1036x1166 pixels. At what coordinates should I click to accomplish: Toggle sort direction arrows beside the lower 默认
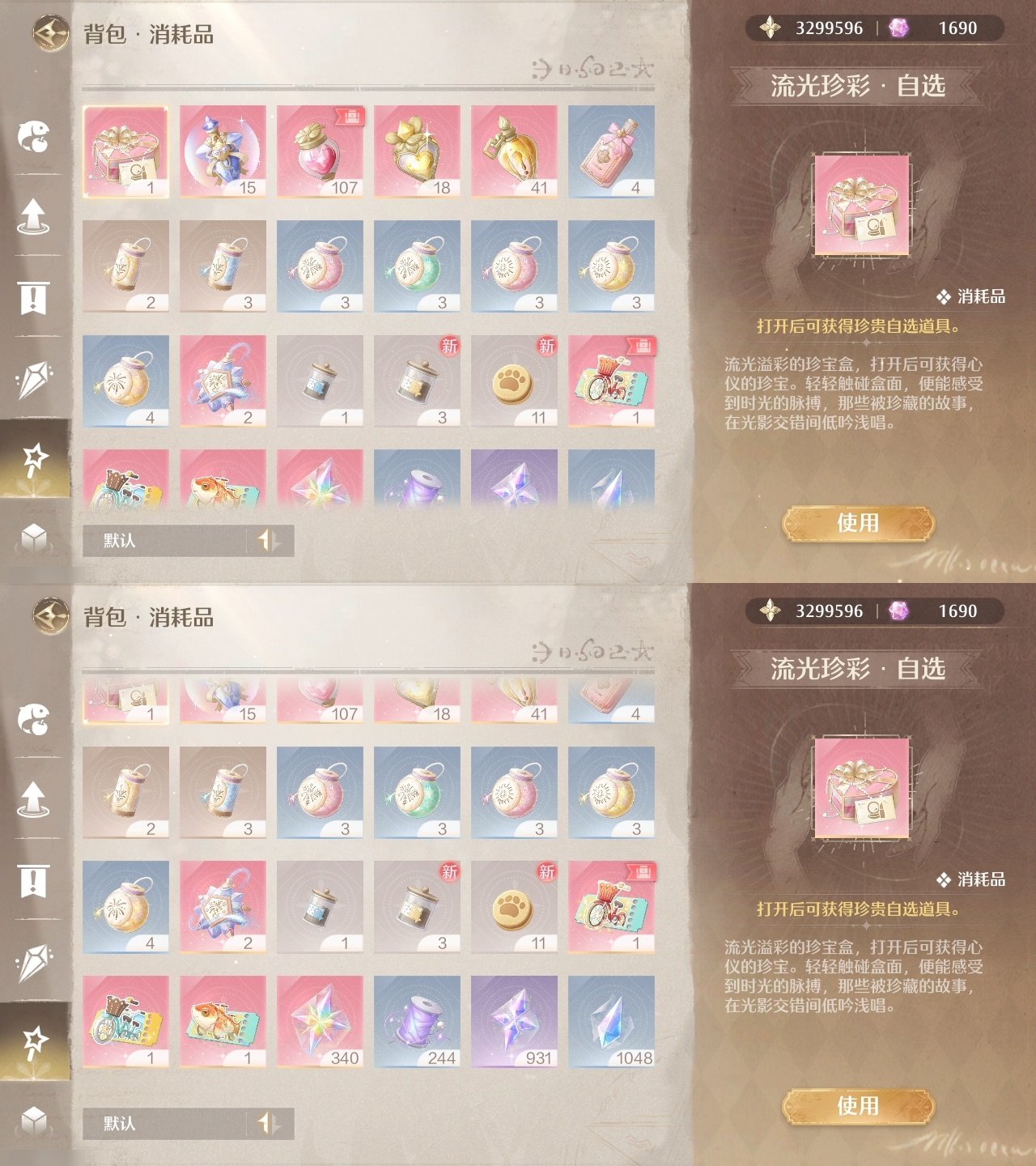[269, 1123]
